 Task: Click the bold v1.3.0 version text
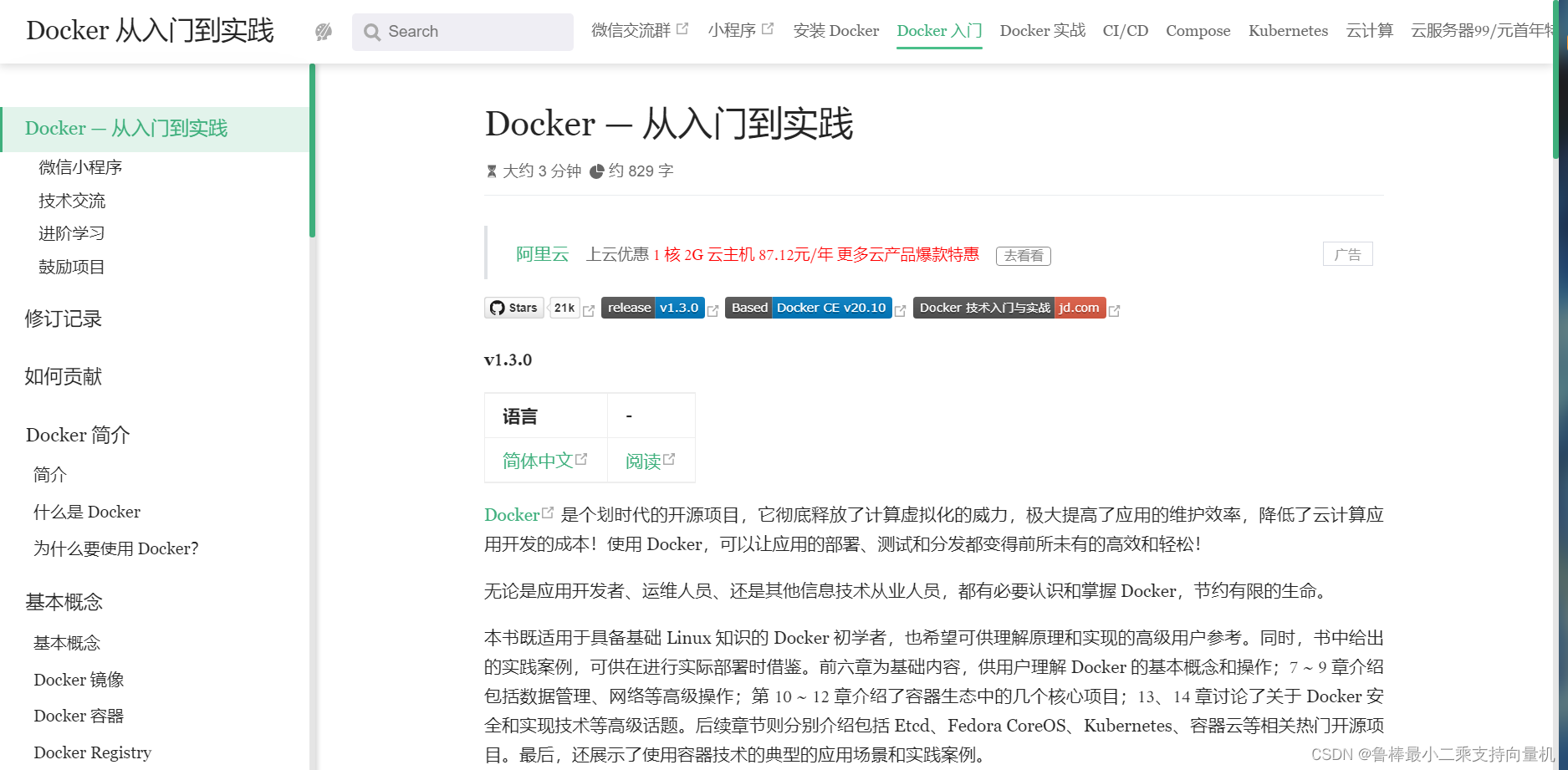[508, 360]
